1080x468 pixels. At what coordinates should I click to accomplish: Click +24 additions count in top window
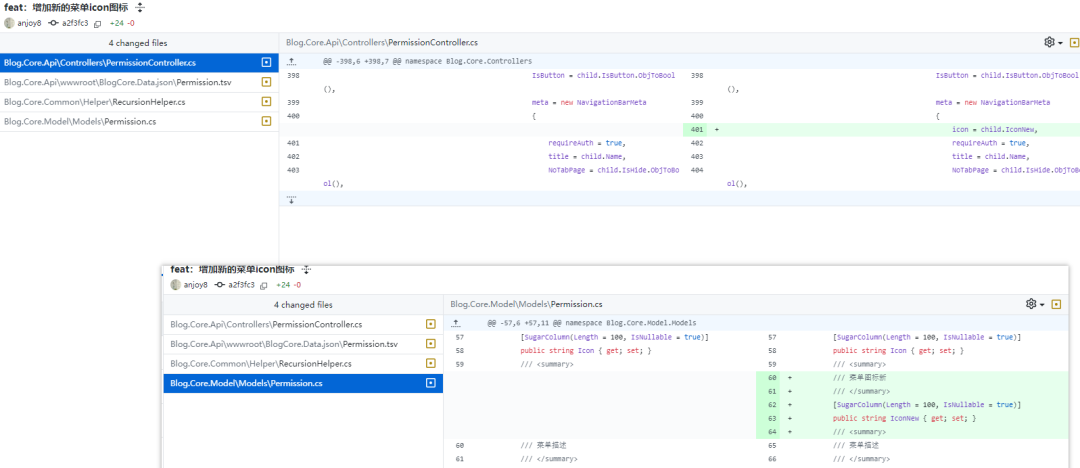click(x=115, y=23)
